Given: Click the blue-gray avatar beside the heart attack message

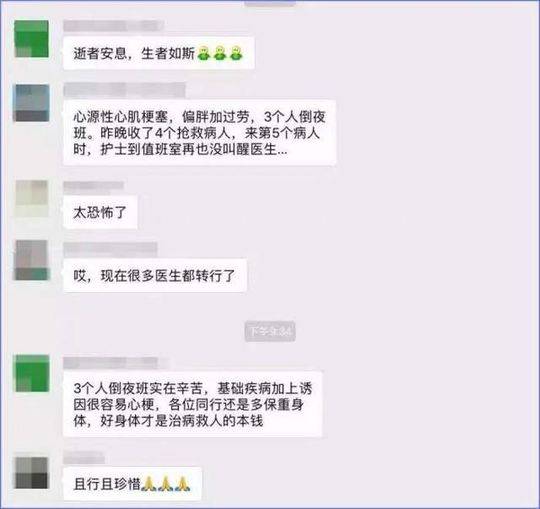Looking at the screenshot, I should click(x=31, y=103).
